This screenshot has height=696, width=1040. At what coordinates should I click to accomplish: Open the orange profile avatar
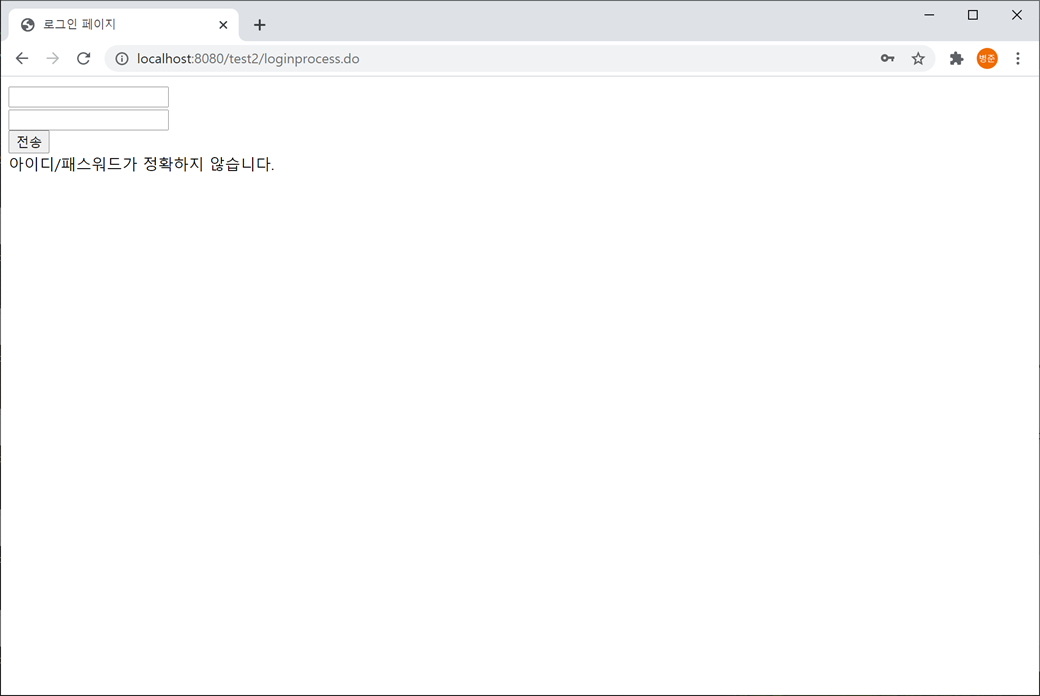tap(987, 58)
